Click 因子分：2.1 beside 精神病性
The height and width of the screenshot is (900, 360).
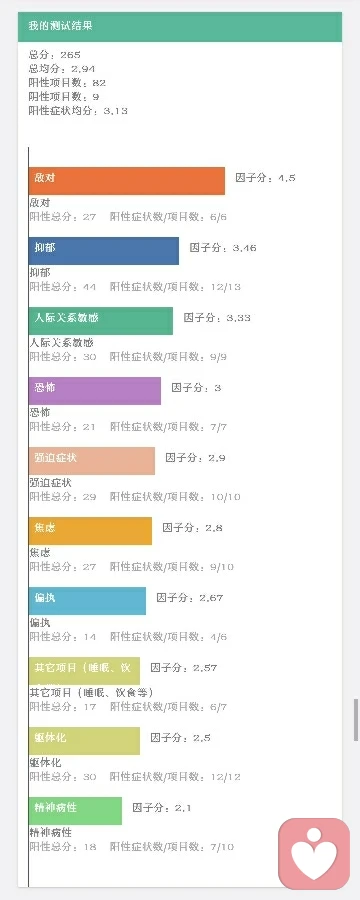point(162,808)
